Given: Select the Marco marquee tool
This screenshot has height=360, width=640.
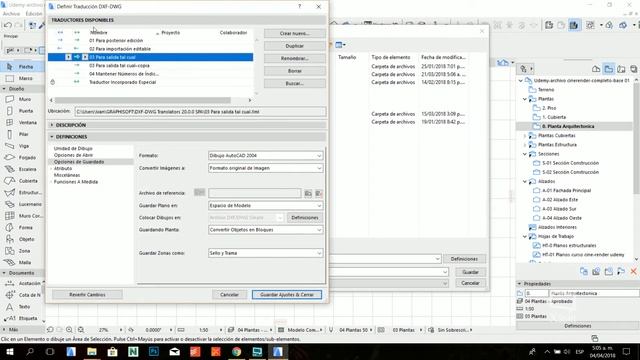Looking at the screenshot, I should click(x=22, y=78).
